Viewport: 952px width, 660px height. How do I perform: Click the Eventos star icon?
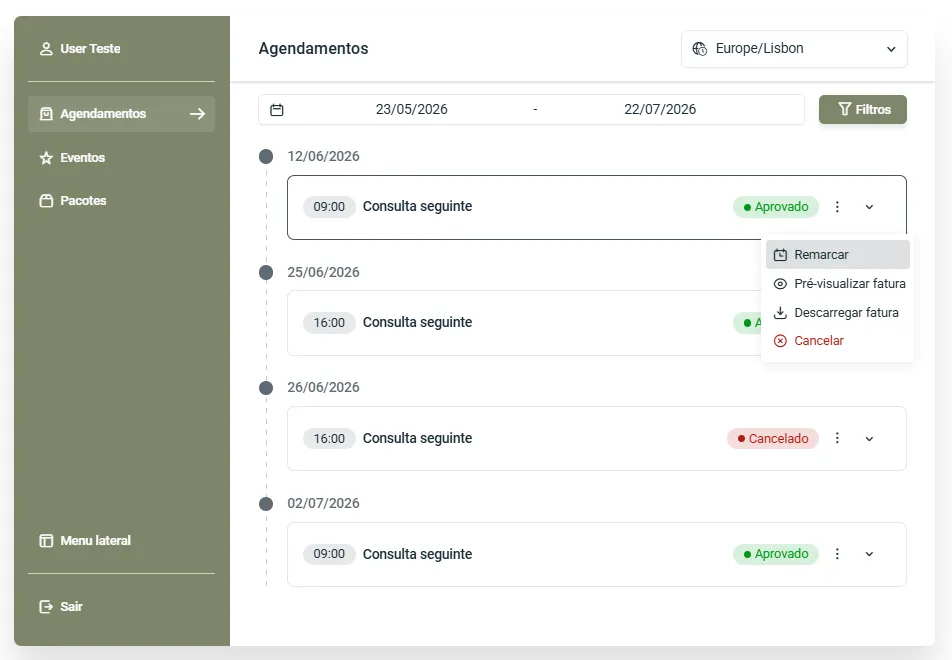[46, 158]
